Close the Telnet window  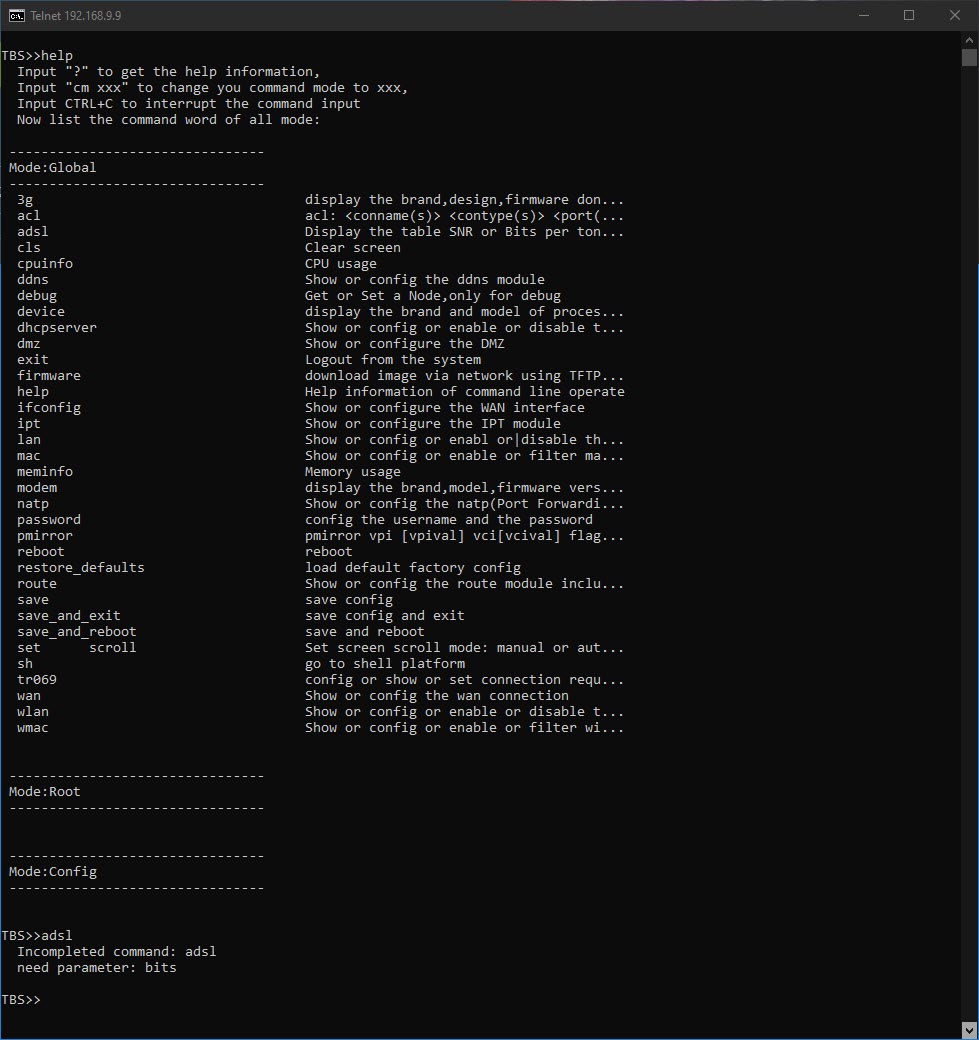coord(954,15)
